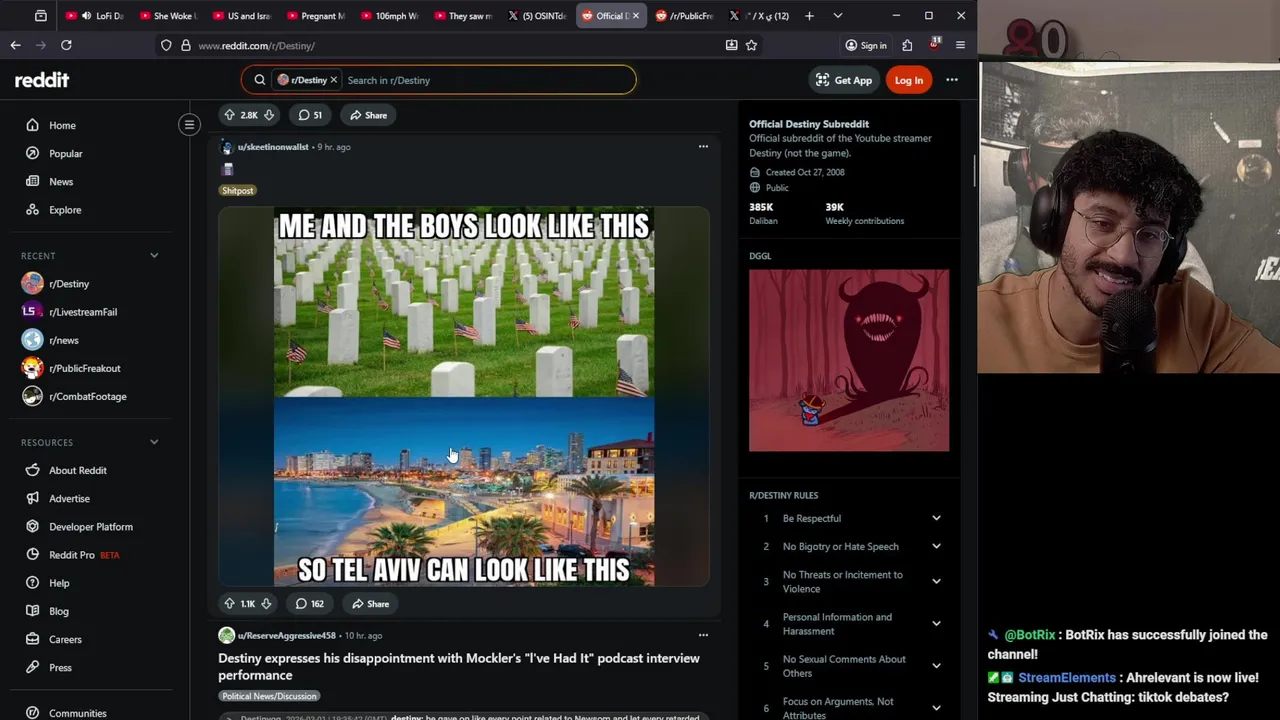This screenshot has height=720, width=1280.
Task: Open the reader view icon in address bar
Action: tap(731, 45)
